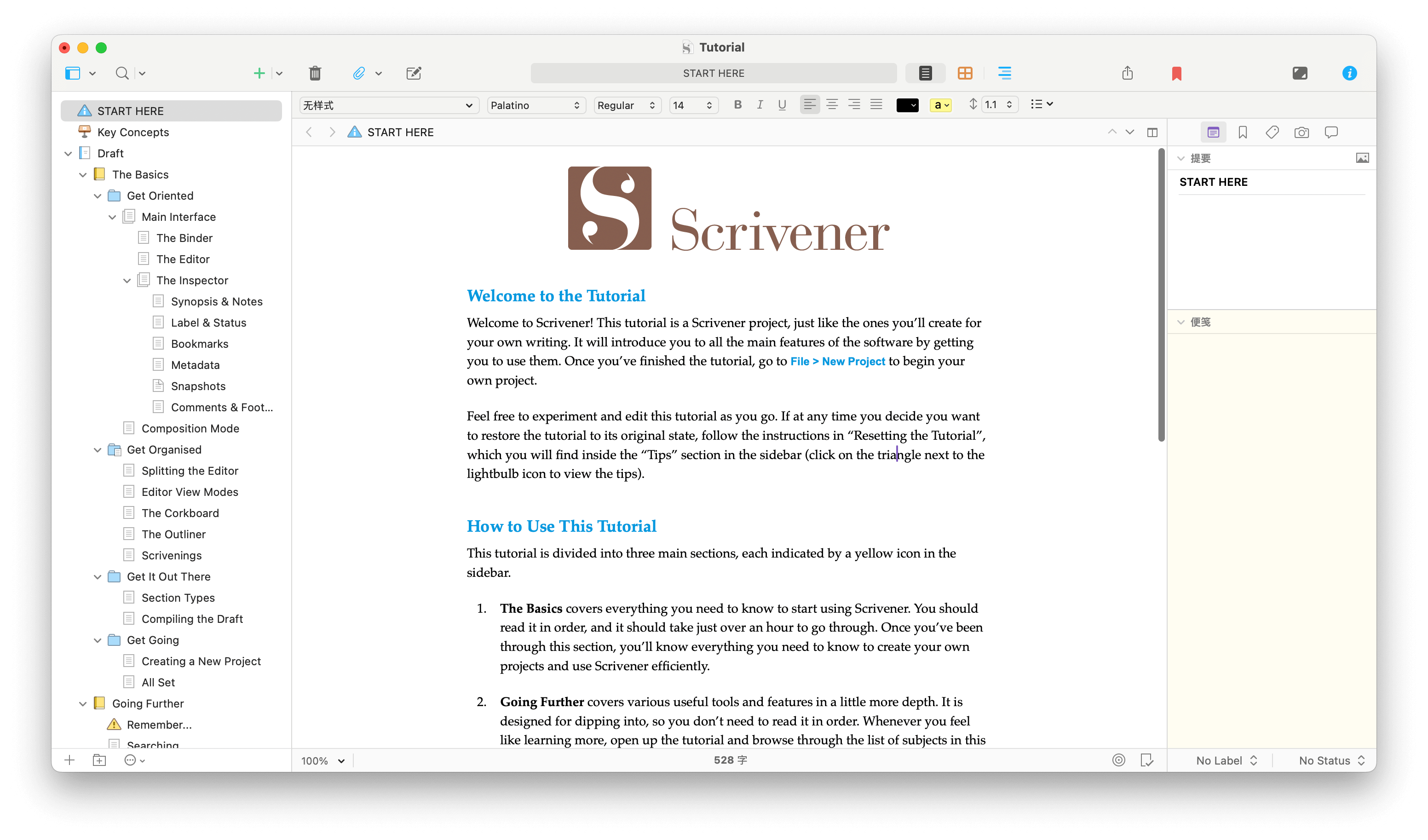
Task: Toggle italic formatting on selected text
Action: click(x=760, y=104)
